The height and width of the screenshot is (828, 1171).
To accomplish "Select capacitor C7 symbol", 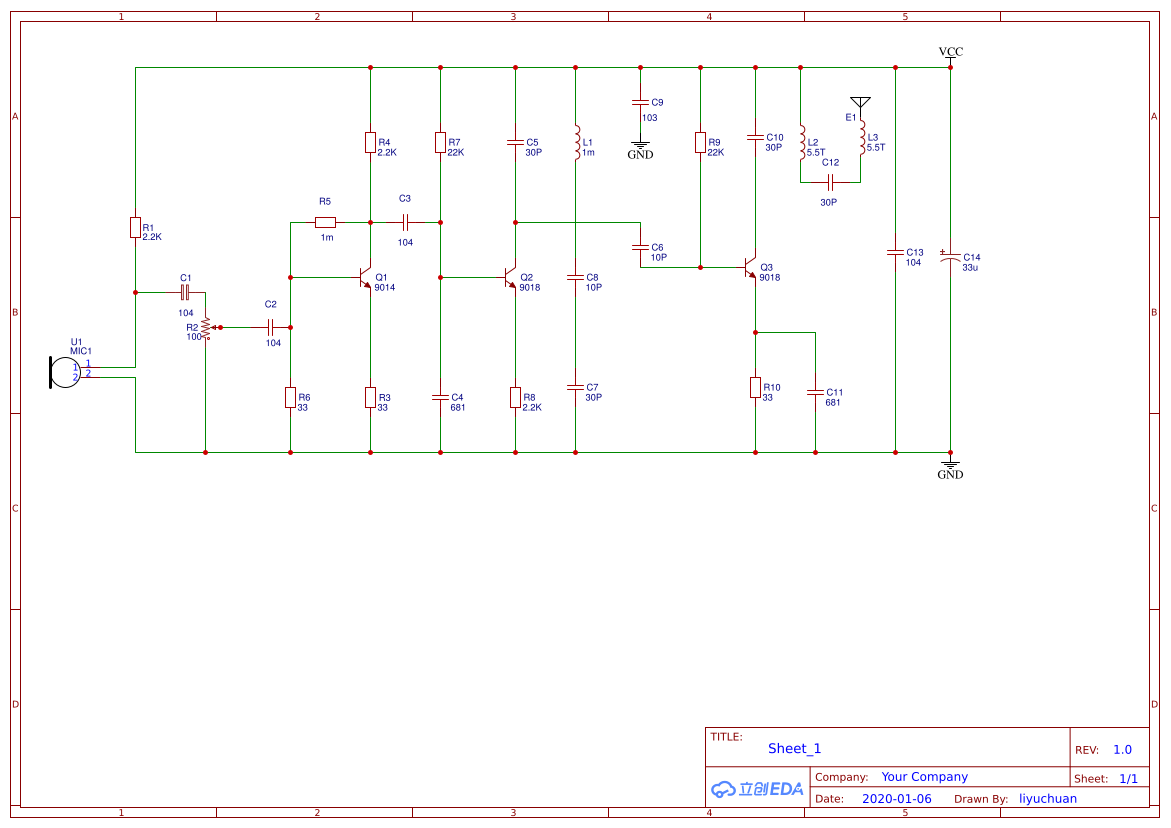I will click(x=575, y=387).
